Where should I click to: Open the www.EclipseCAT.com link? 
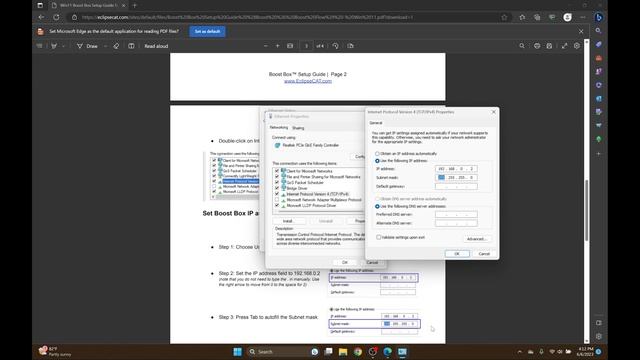pyautogui.click(x=308, y=81)
